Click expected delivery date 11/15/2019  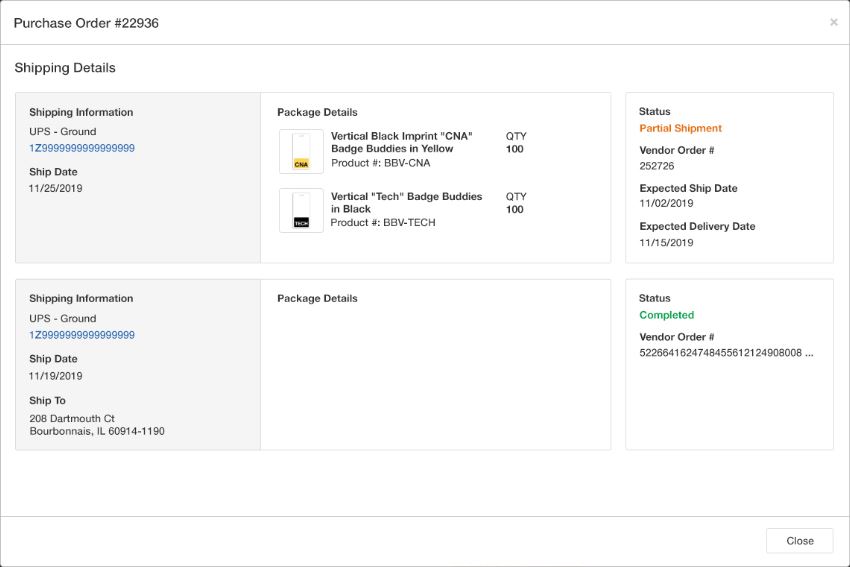[666, 242]
